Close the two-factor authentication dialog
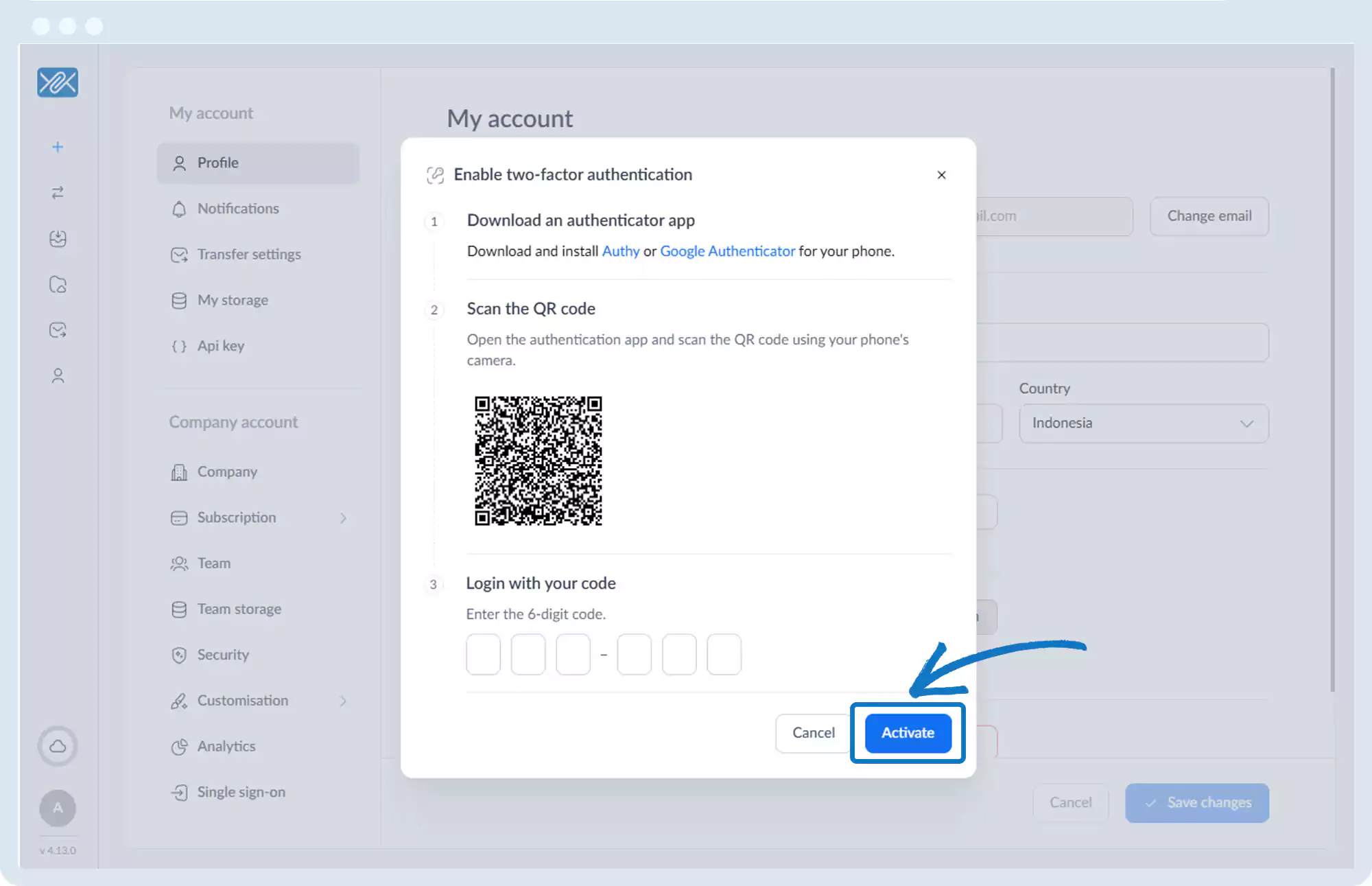This screenshot has height=886, width=1372. [x=941, y=175]
